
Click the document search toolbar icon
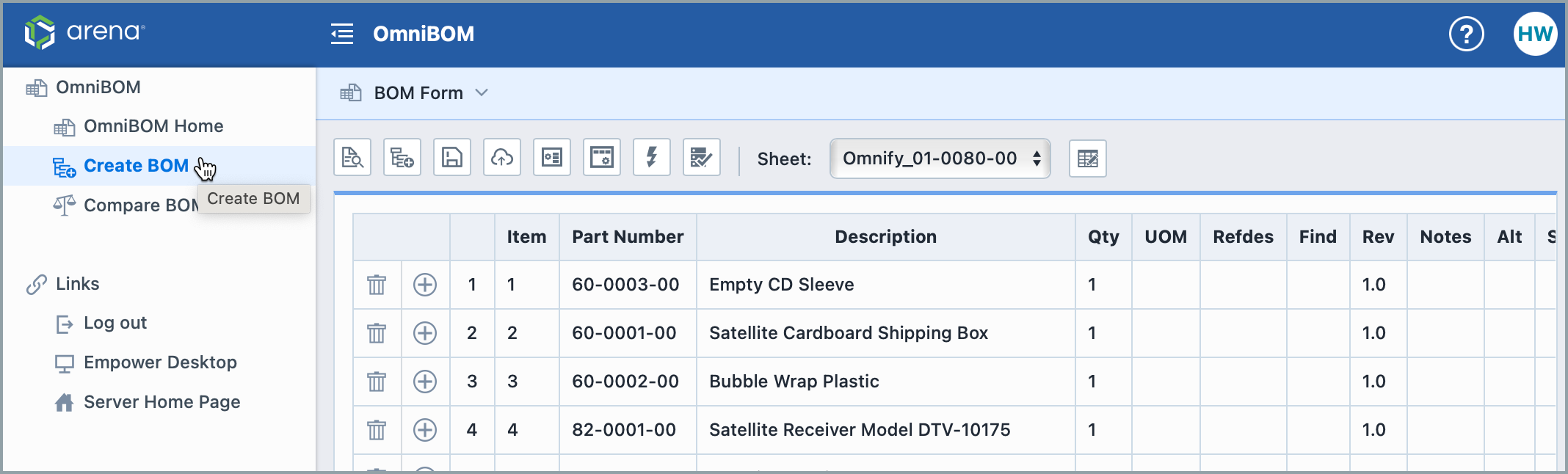coord(352,158)
